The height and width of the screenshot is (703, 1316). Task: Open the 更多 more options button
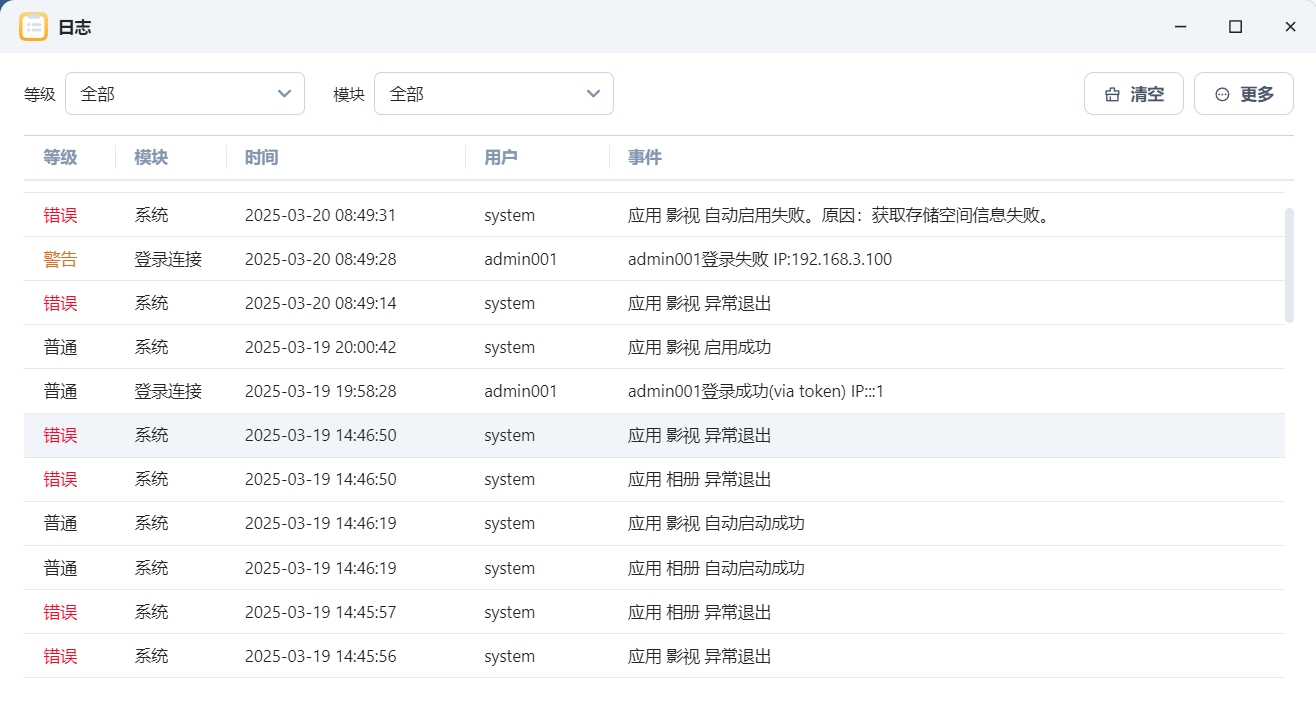pyautogui.click(x=1244, y=94)
